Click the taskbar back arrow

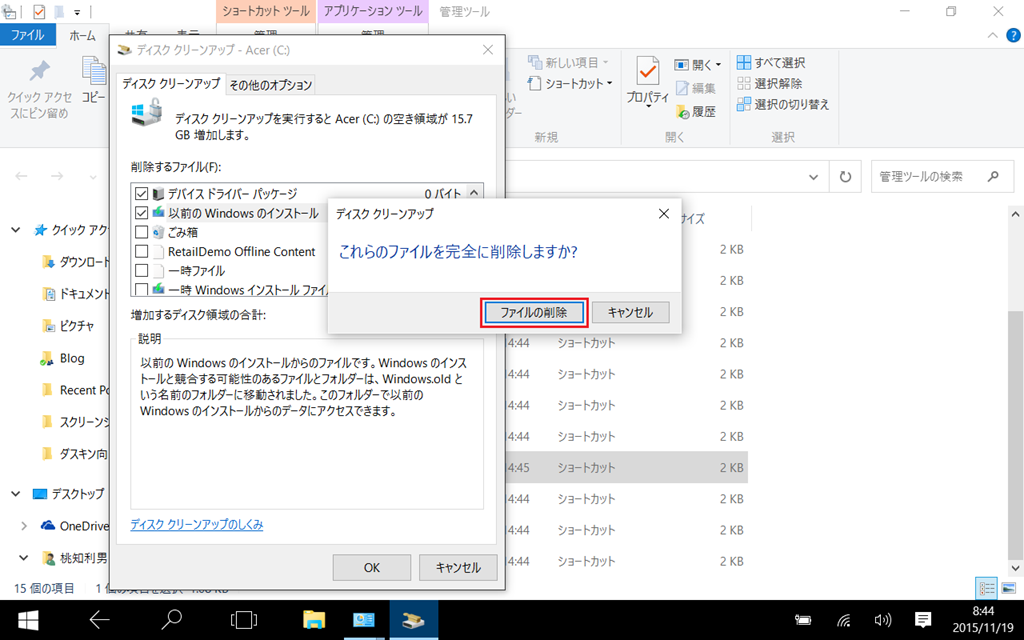[x=99, y=620]
